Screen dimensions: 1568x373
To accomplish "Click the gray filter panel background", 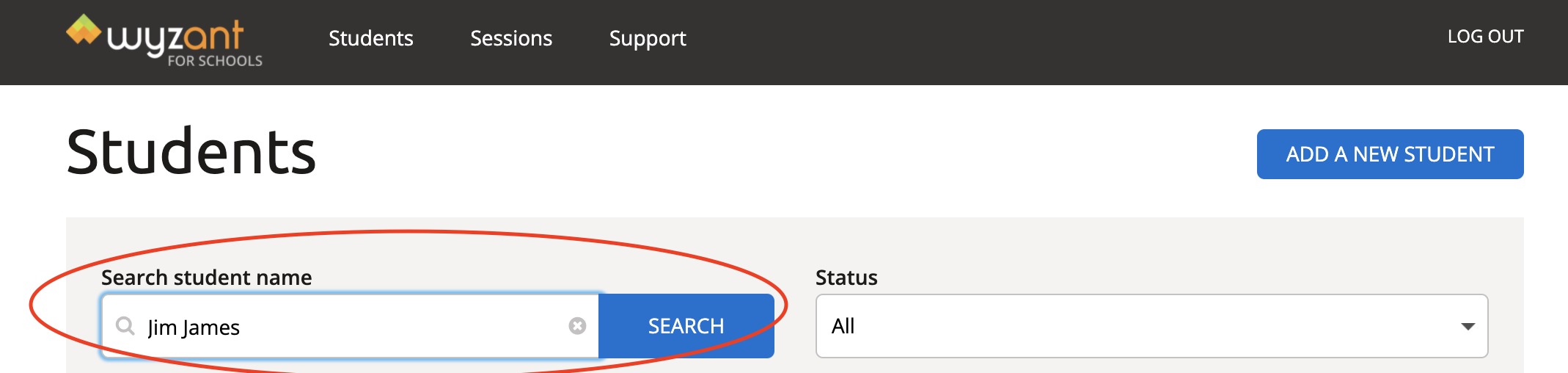I will point(795,242).
